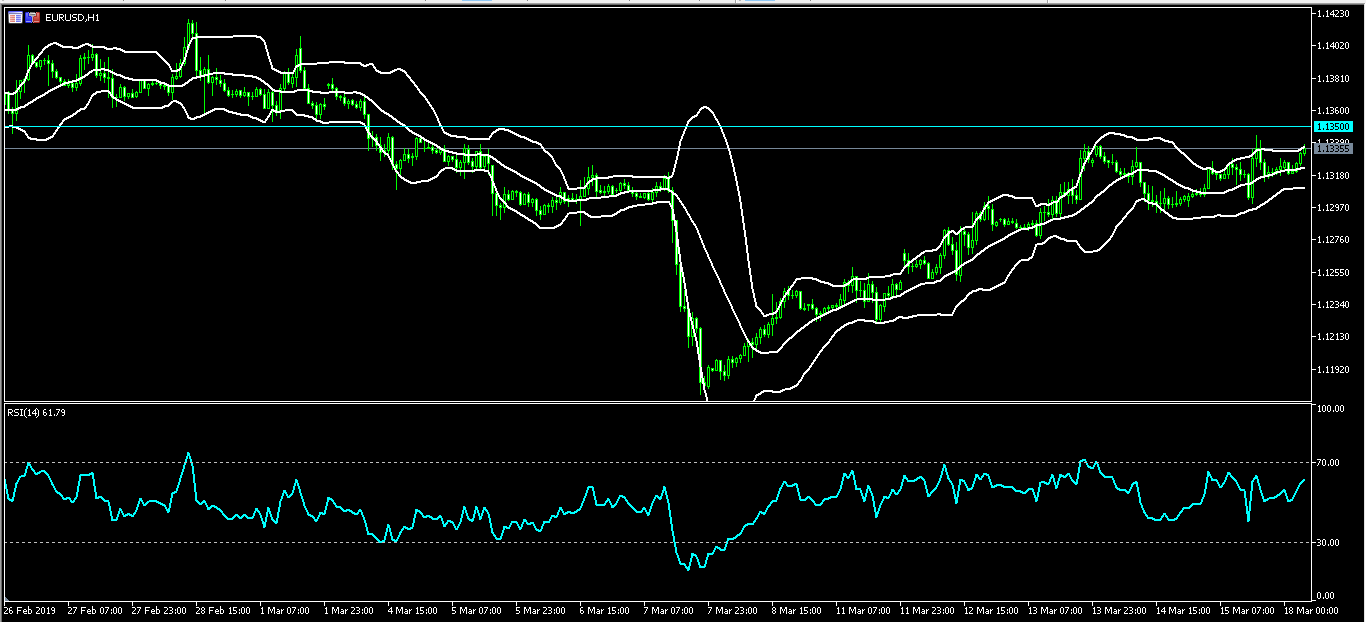Click the EURUSD,H1 chart title

(72, 18)
